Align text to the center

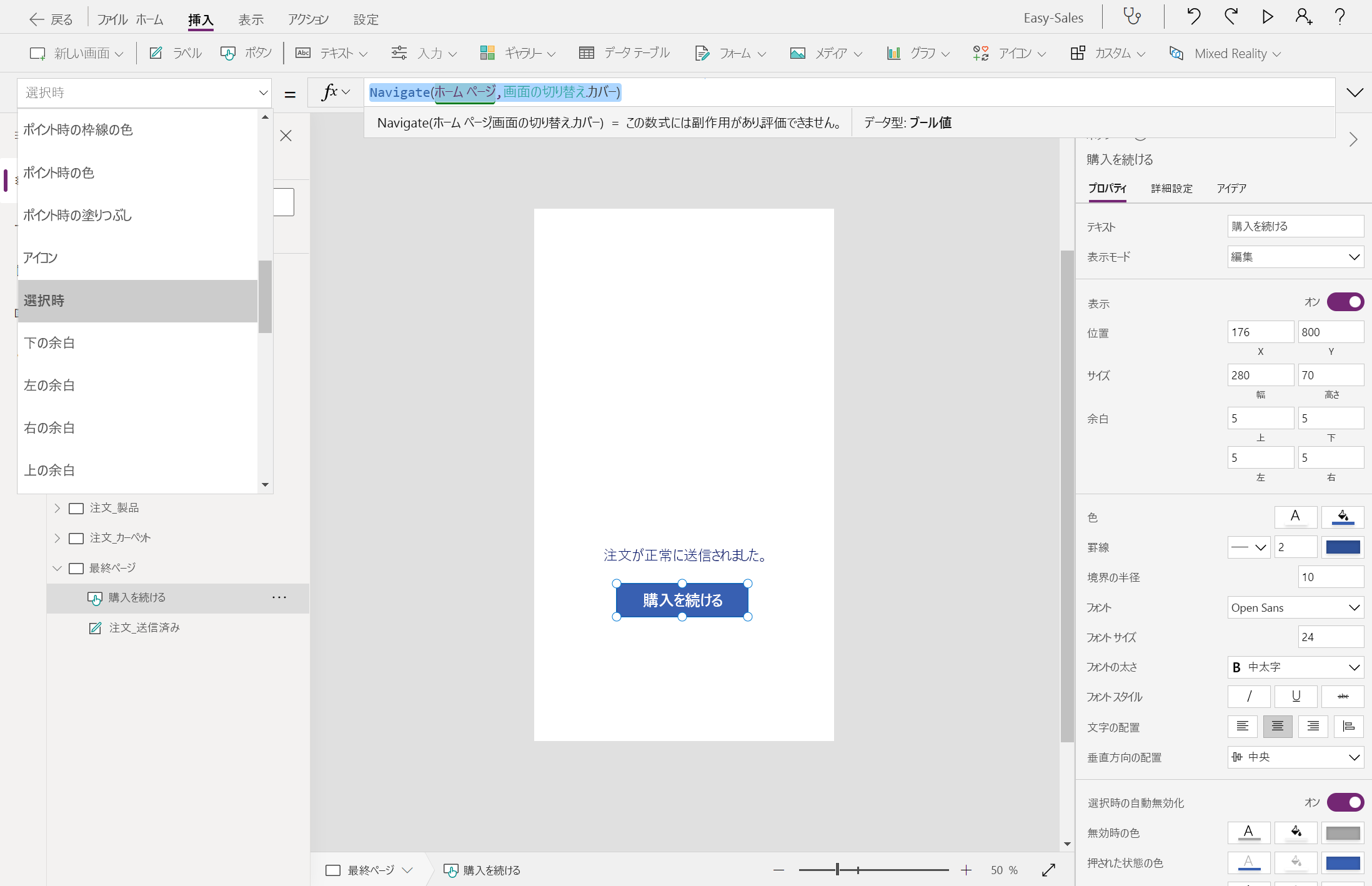pyautogui.click(x=1278, y=726)
